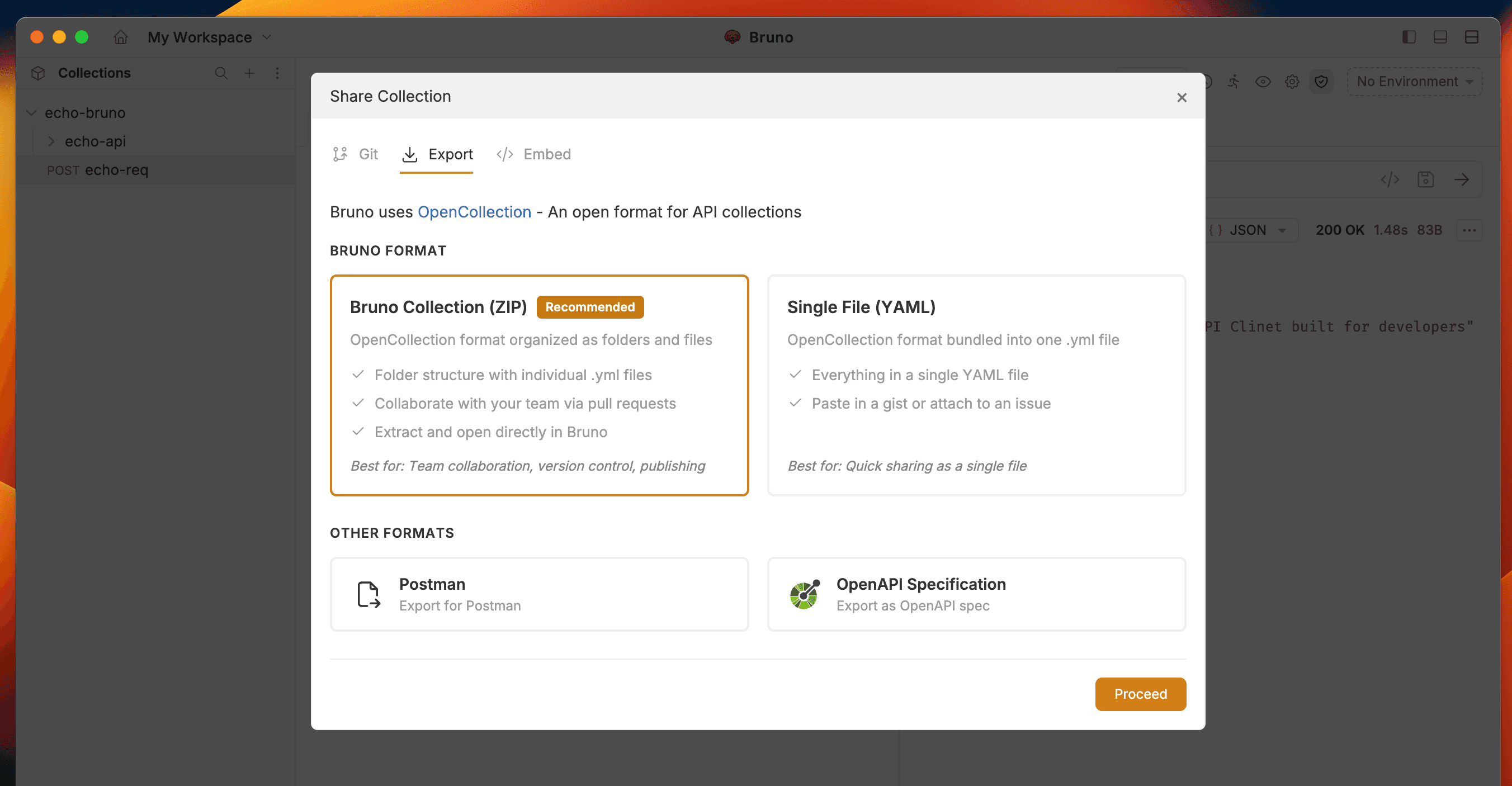
Task: Click the save request disk icon
Action: point(1426,179)
